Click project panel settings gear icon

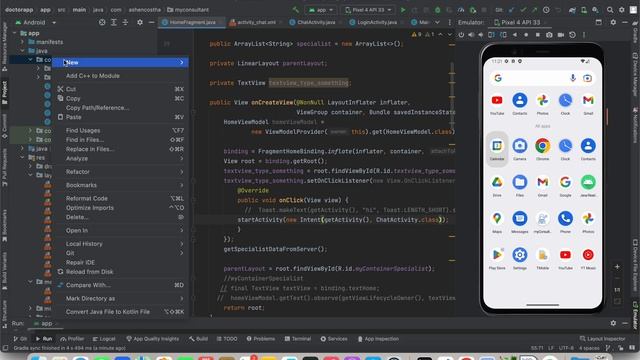coord(140,22)
